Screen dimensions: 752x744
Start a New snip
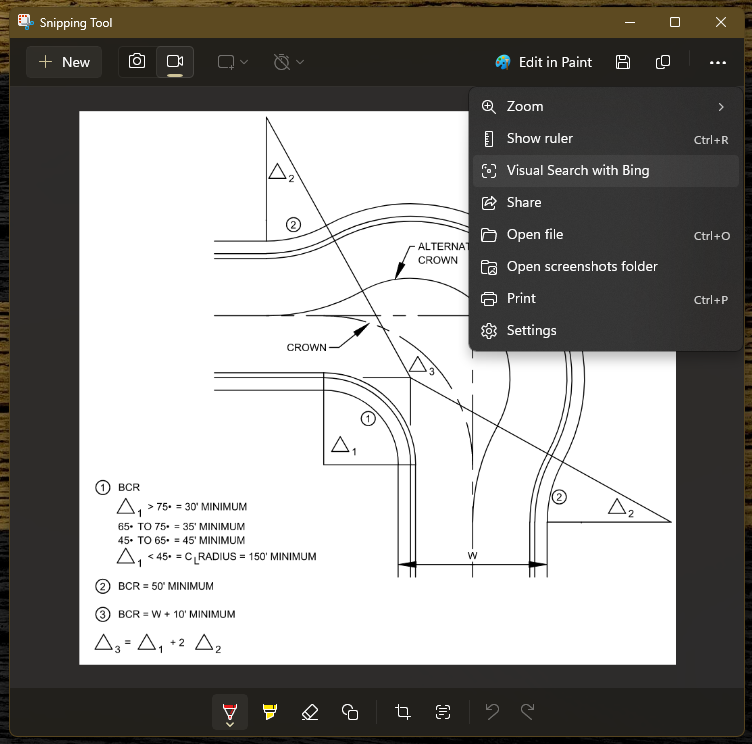tap(65, 62)
